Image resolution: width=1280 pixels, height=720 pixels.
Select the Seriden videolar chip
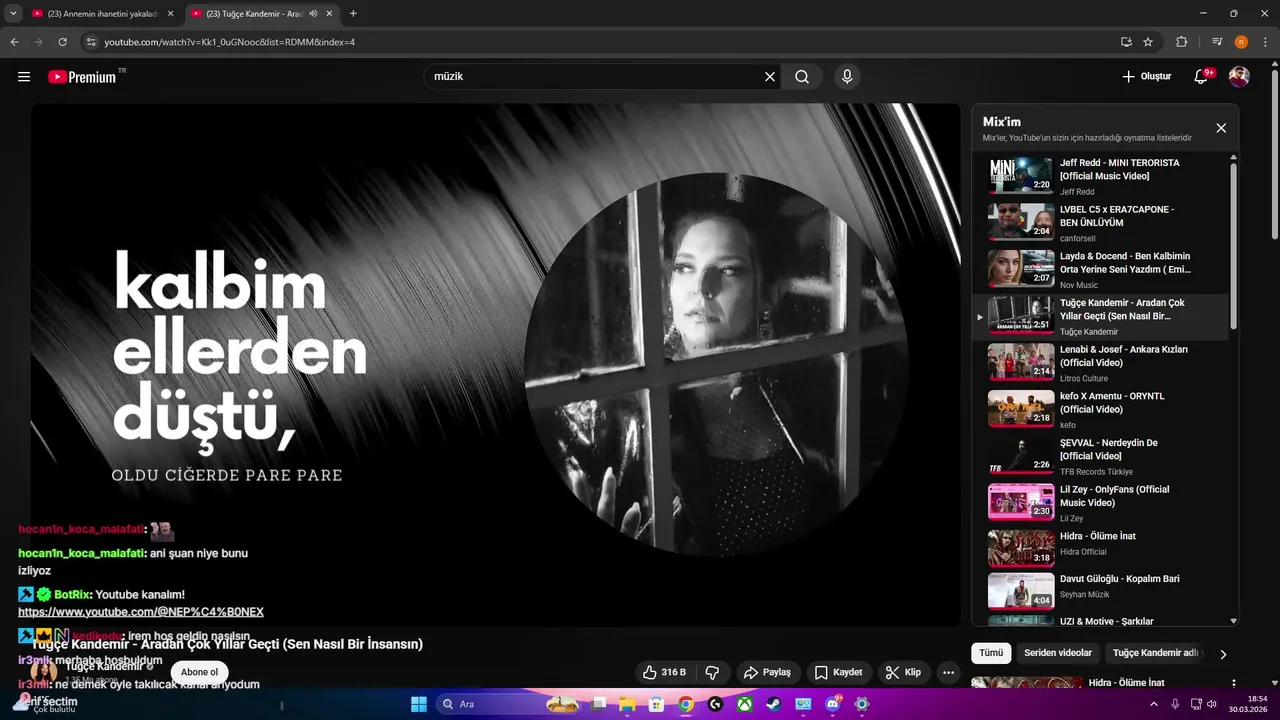tap(1058, 653)
